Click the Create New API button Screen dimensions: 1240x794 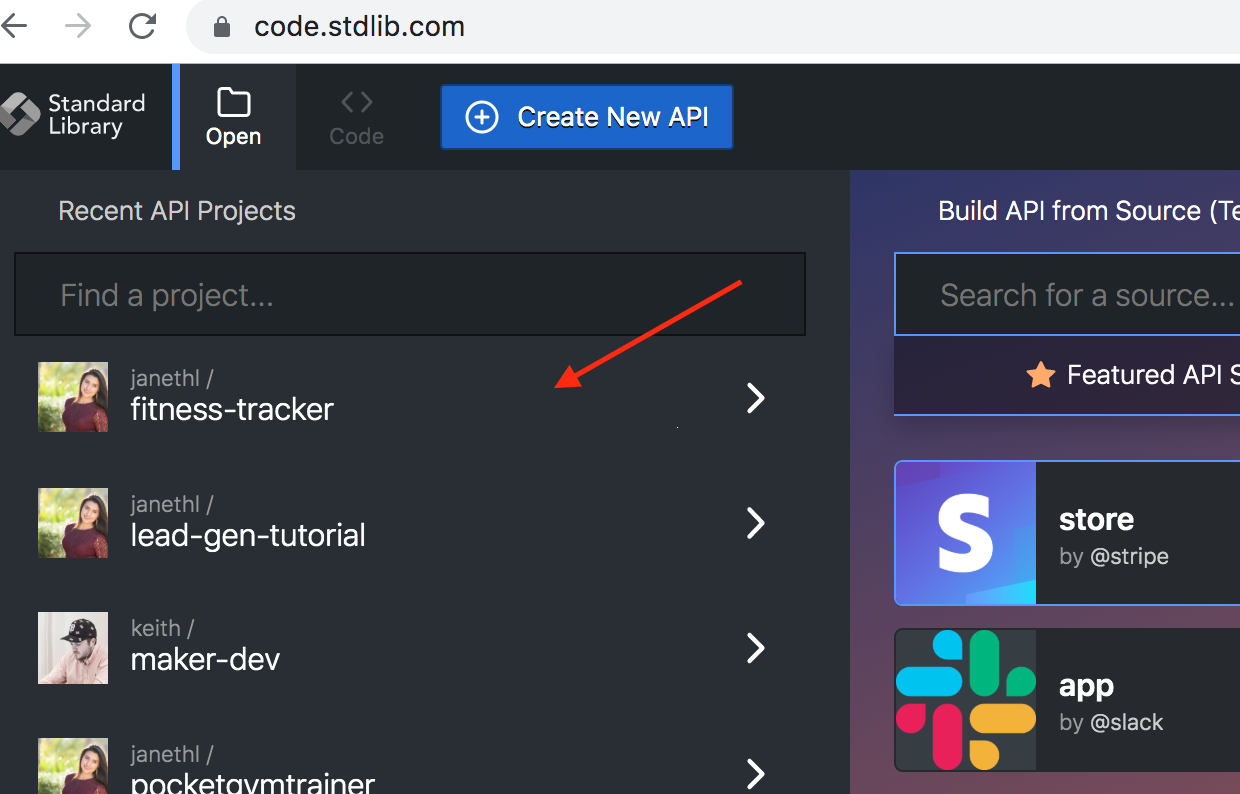[x=587, y=117]
